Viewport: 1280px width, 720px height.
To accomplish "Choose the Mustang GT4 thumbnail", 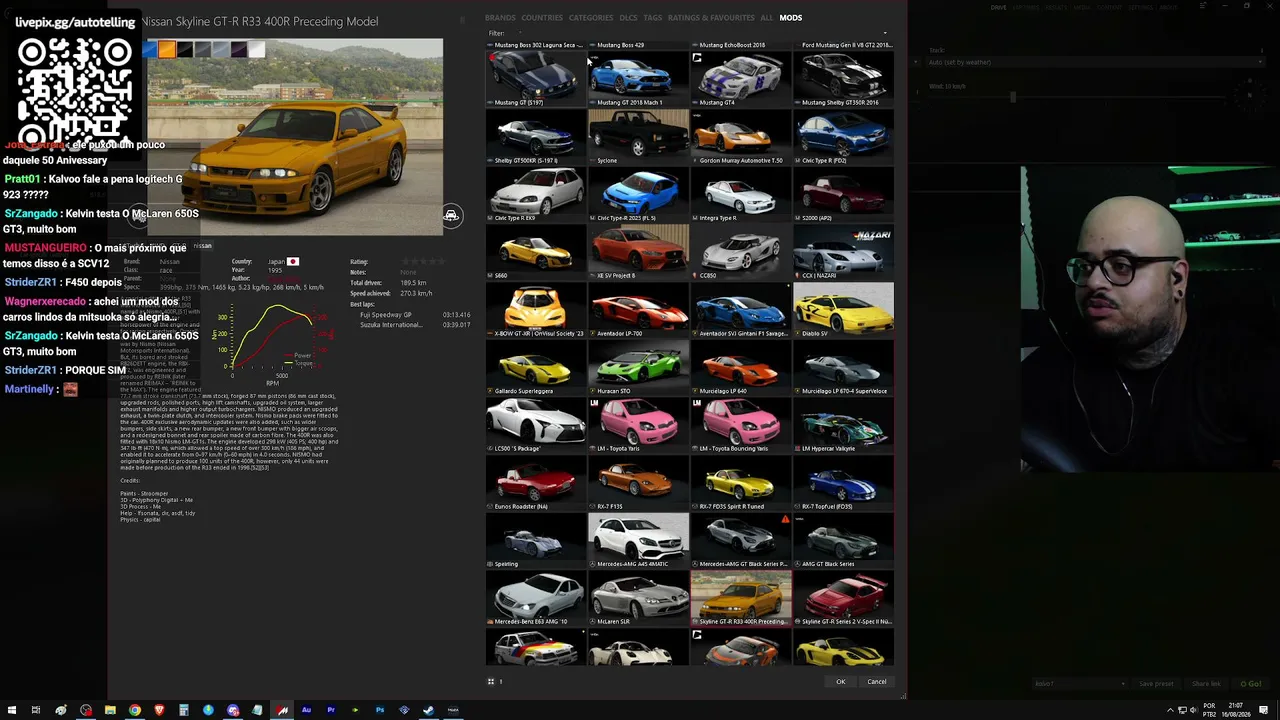I will click(740, 79).
